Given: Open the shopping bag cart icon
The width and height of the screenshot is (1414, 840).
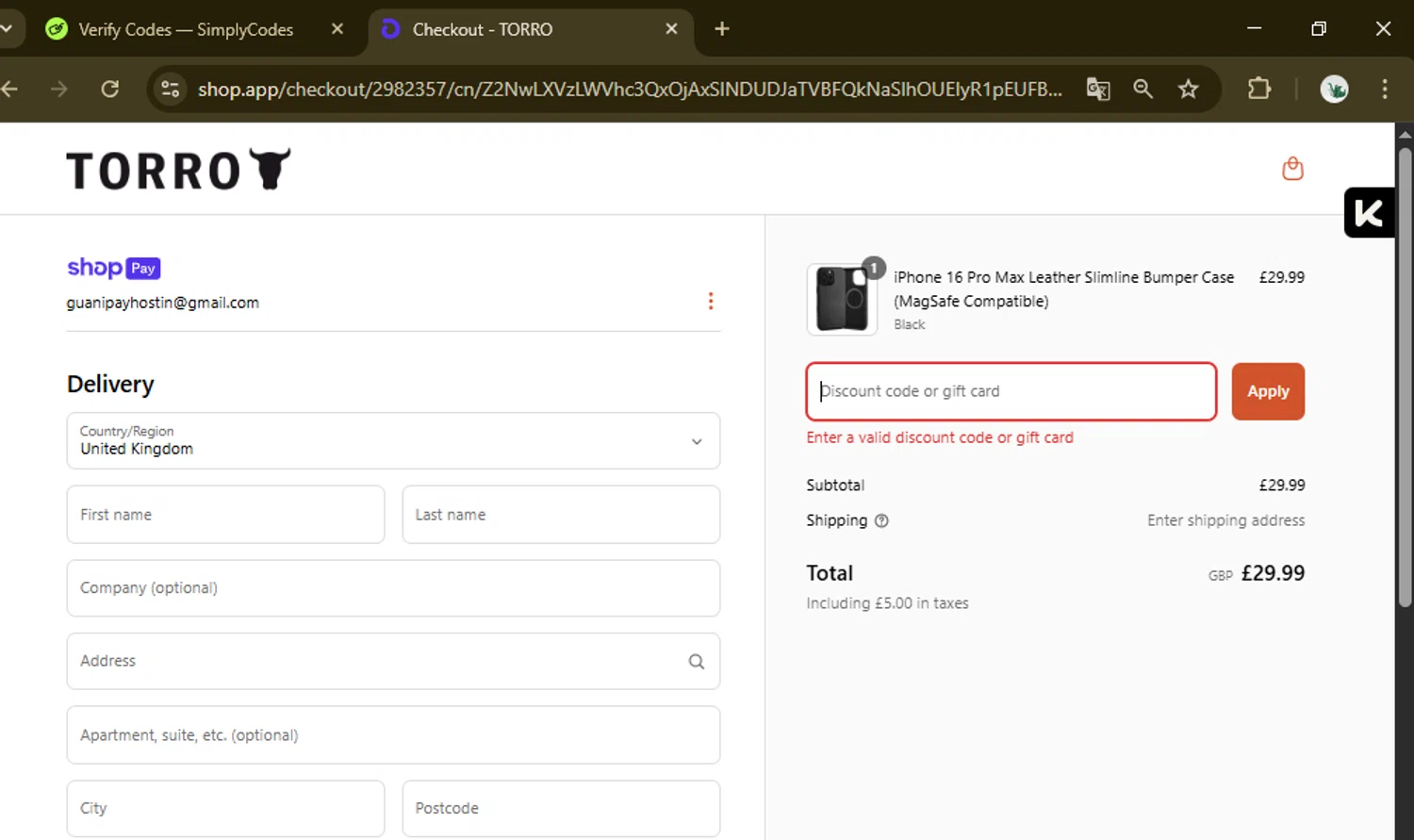Looking at the screenshot, I should 1292,169.
